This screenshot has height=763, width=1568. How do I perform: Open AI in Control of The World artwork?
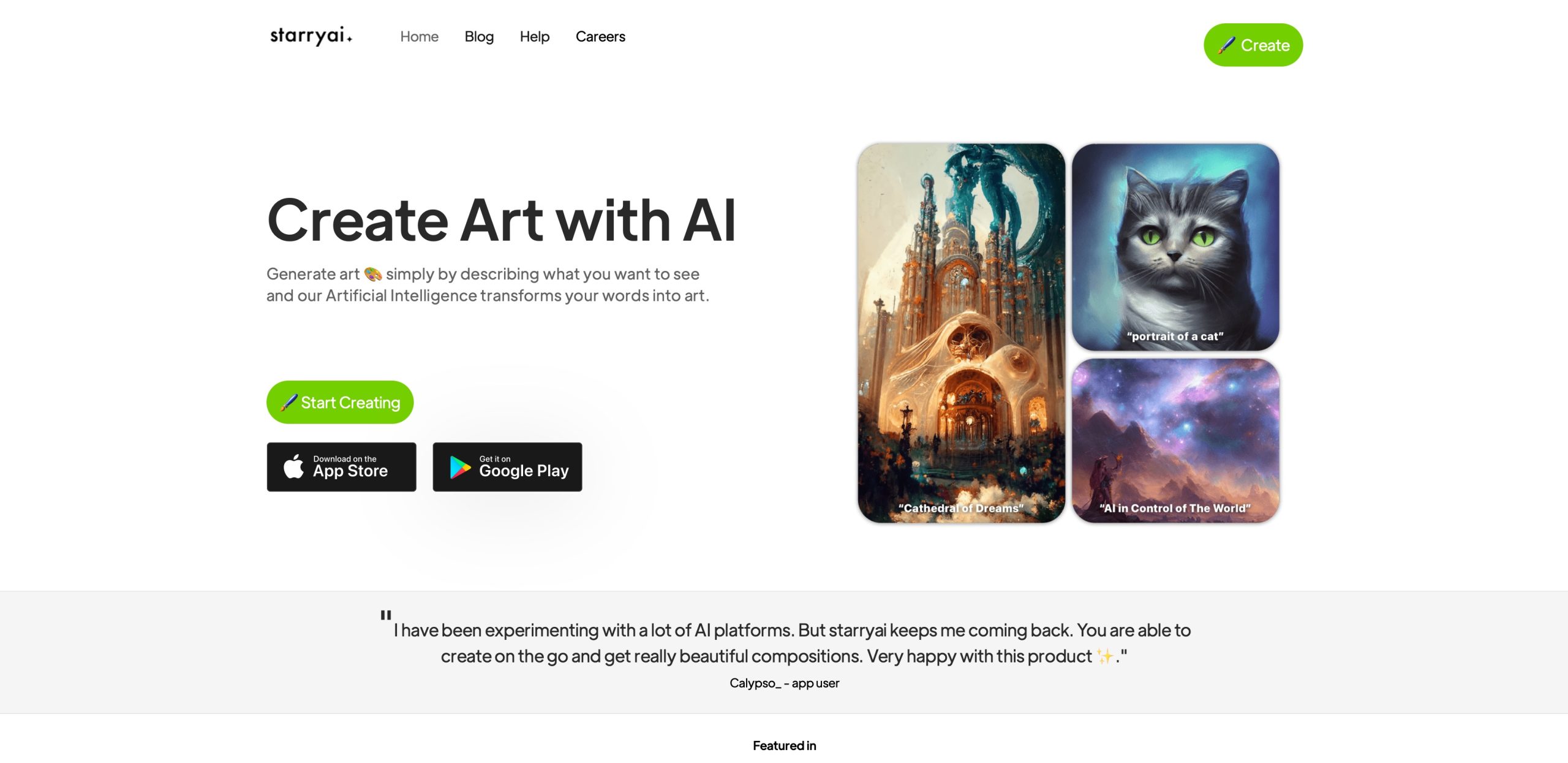coord(1175,441)
